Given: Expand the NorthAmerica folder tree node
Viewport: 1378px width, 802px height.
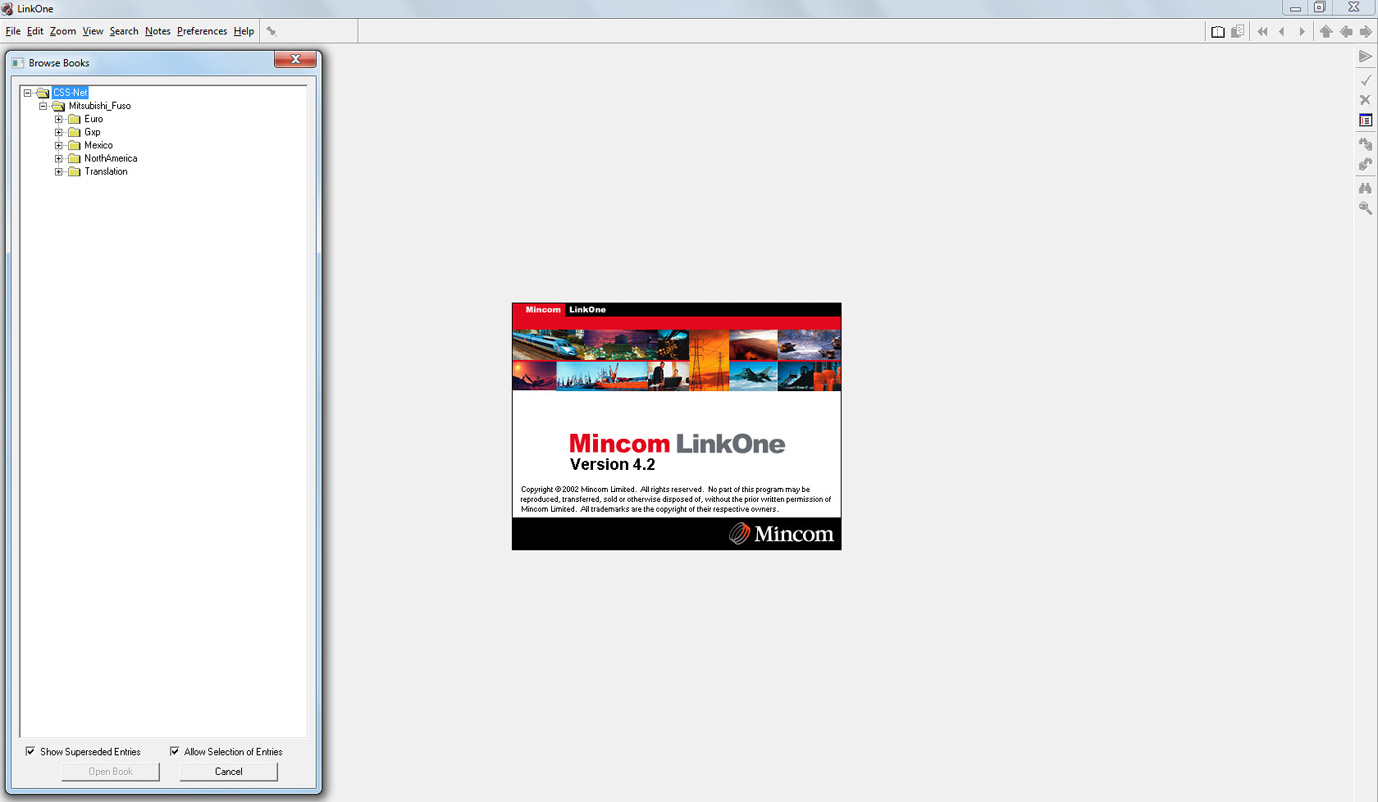Looking at the screenshot, I should tap(59, 158).
